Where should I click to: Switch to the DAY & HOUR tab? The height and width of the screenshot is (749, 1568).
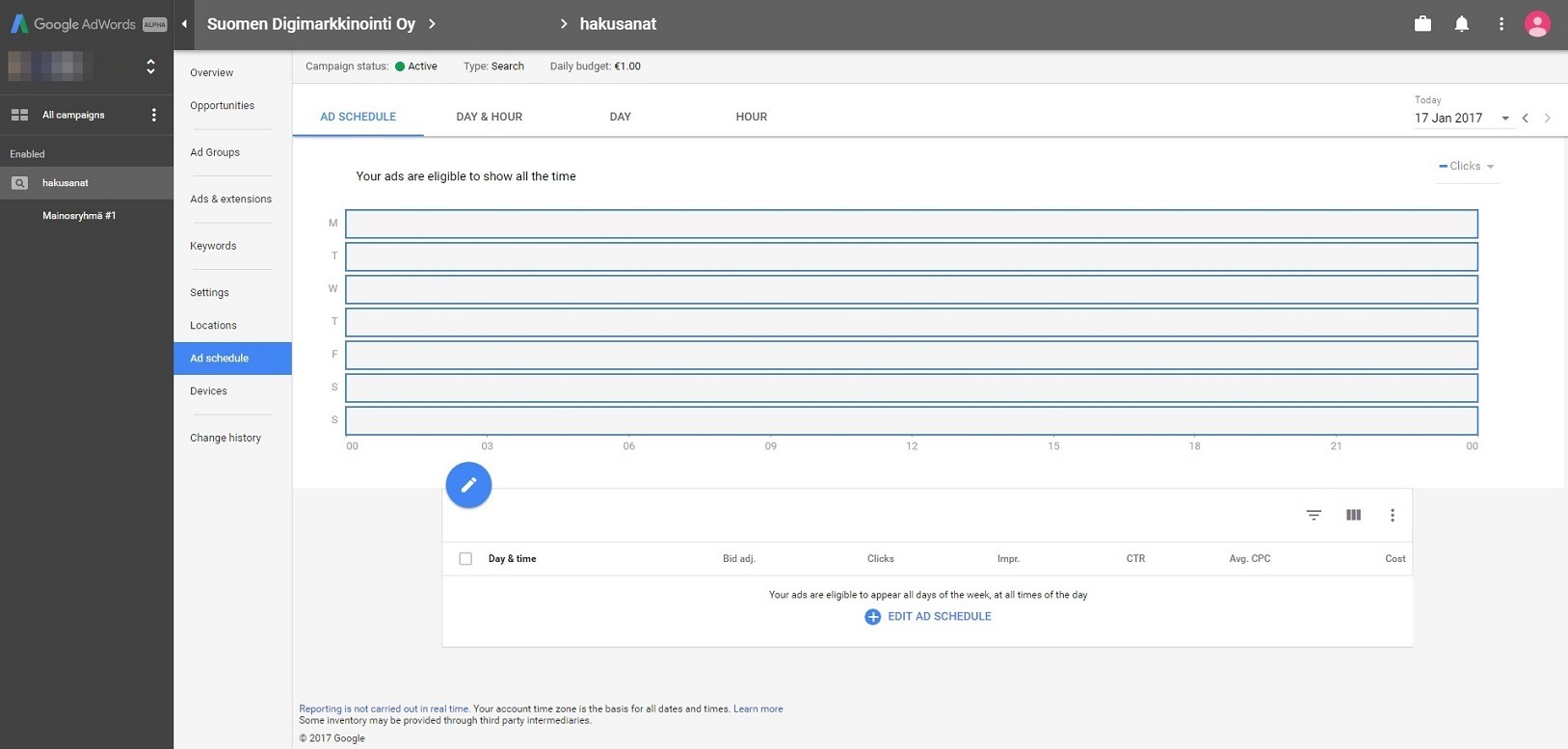coord(490,117)
